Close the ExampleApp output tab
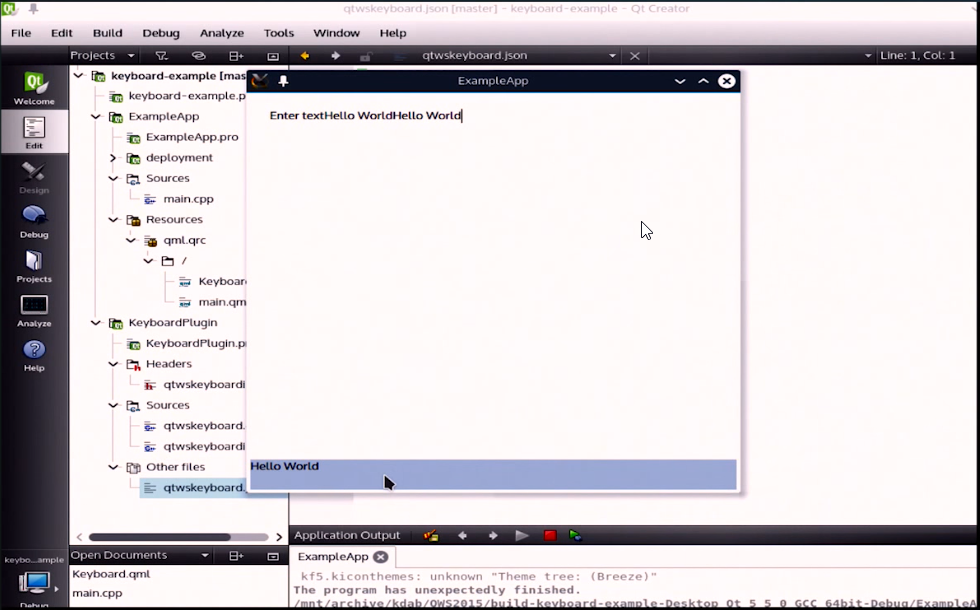The height and width of the screenshot is (610, 980). tap(381, 557)
